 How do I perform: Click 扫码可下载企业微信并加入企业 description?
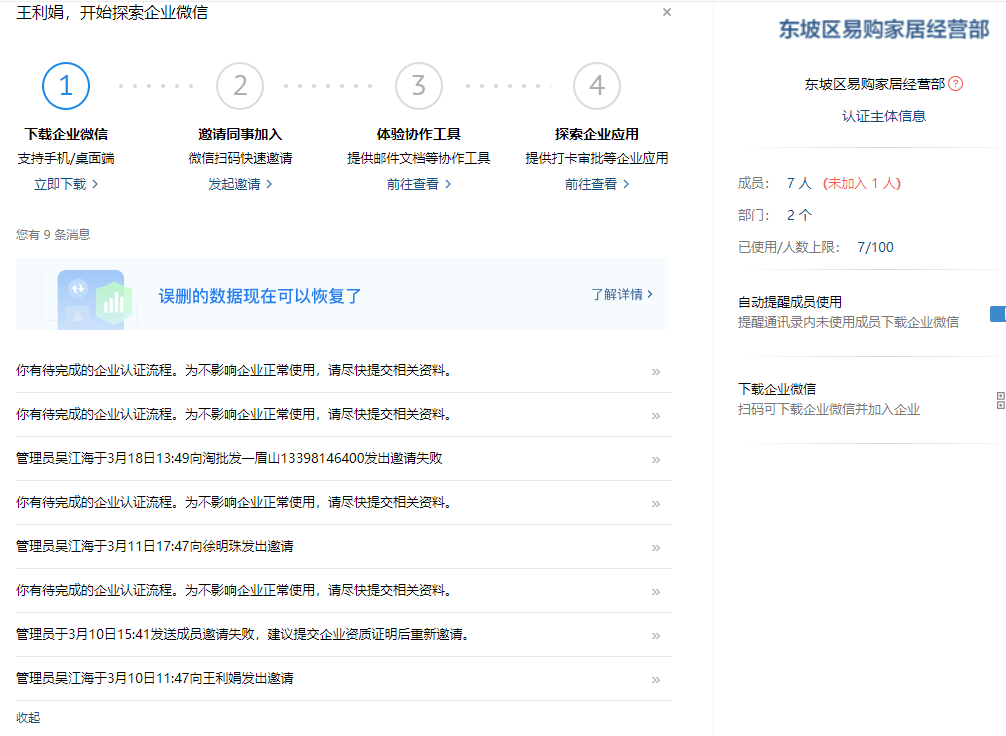click(x=829, y=409)
